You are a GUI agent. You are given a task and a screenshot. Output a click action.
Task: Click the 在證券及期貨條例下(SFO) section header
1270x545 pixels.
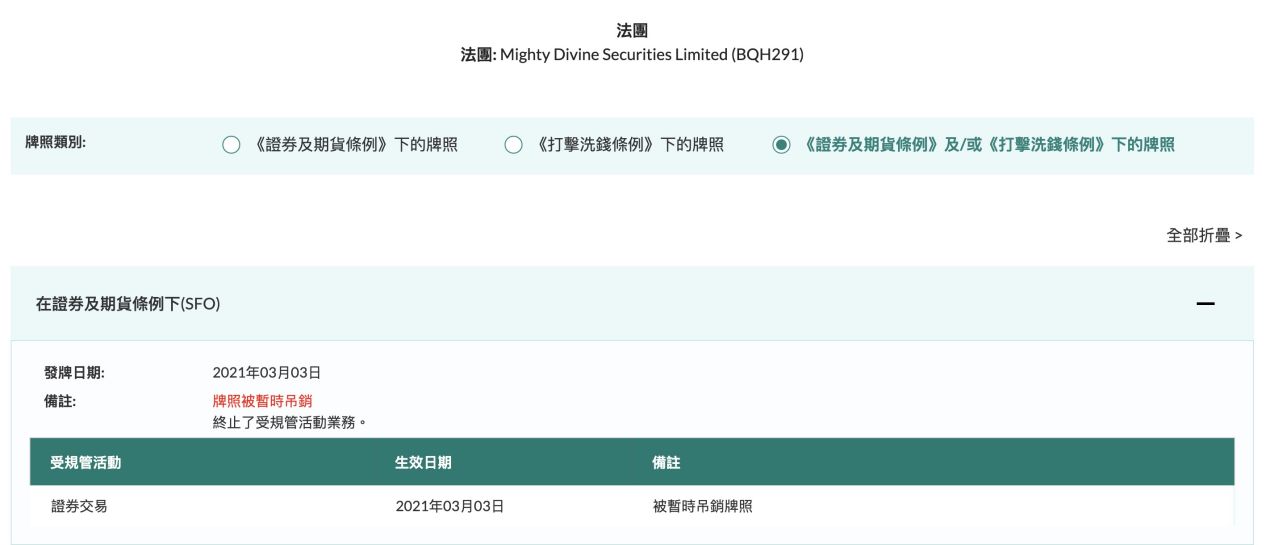tap(632, 304)
